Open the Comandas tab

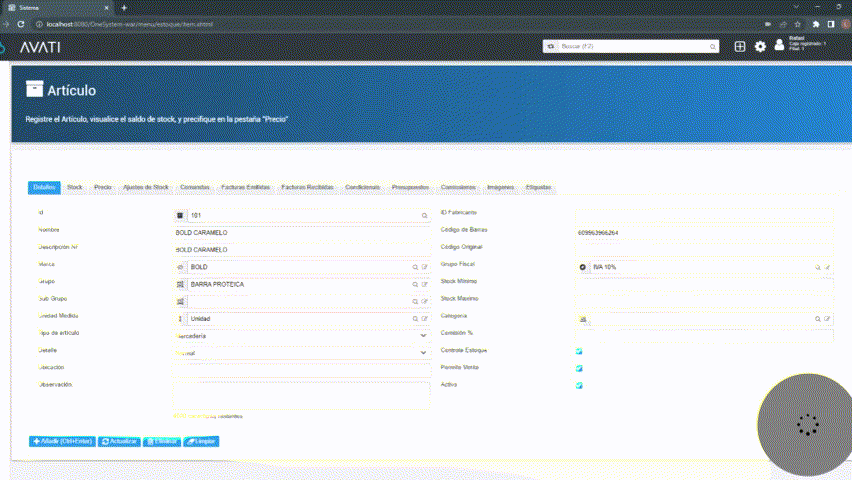pyautogui.click(x=195, y=188)
